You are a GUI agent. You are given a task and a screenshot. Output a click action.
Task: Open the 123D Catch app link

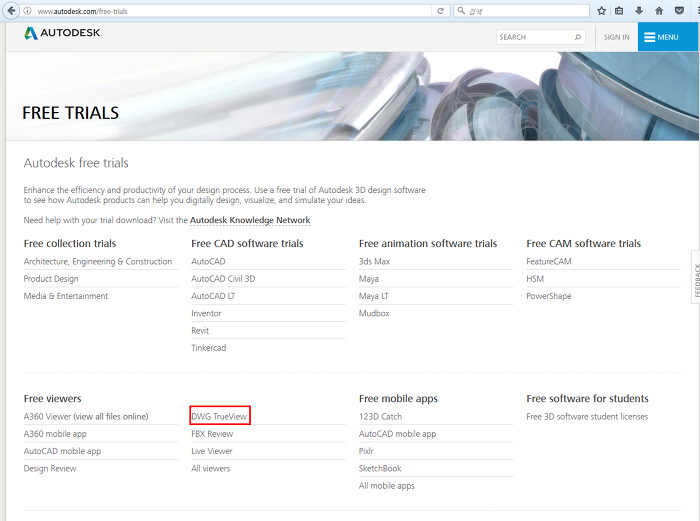[380, 417]
